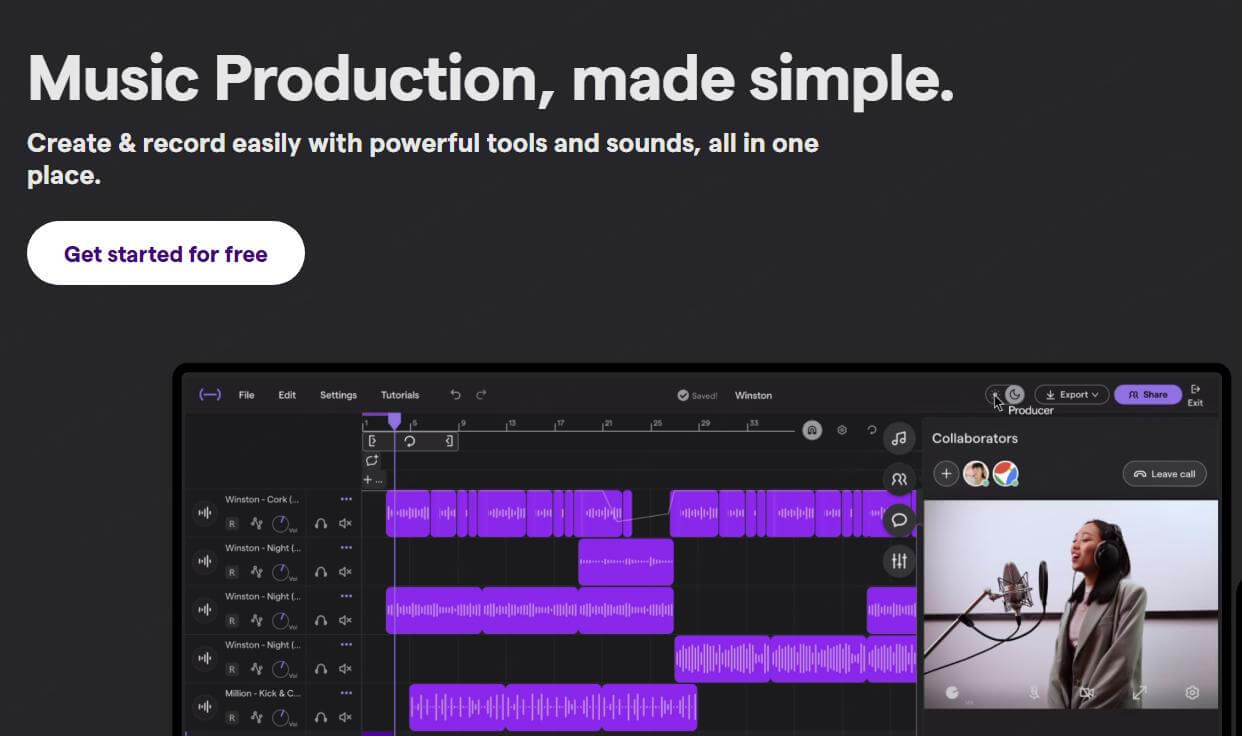Open the Tutorials menu
This screenshot has width=1242, height=736.
tap(399, 394)
